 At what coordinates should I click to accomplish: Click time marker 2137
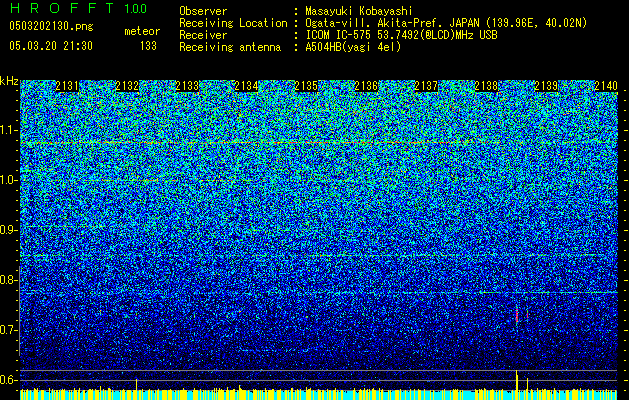point(426,86)
